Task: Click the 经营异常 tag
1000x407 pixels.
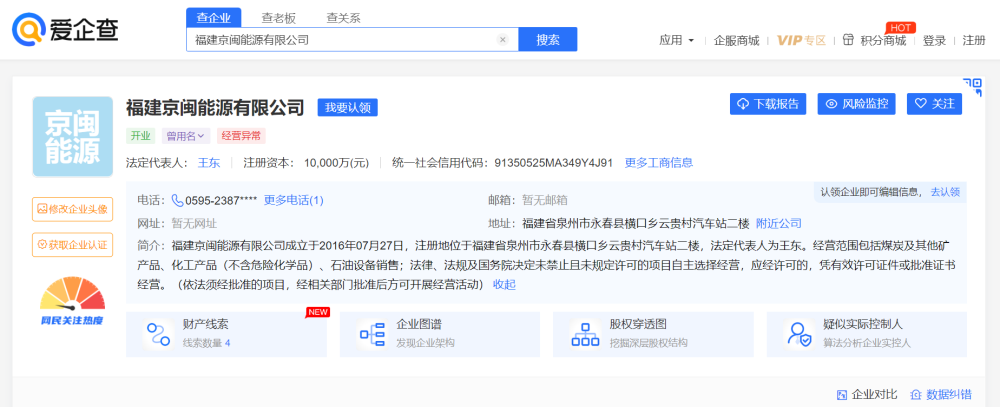Action: 241,136
